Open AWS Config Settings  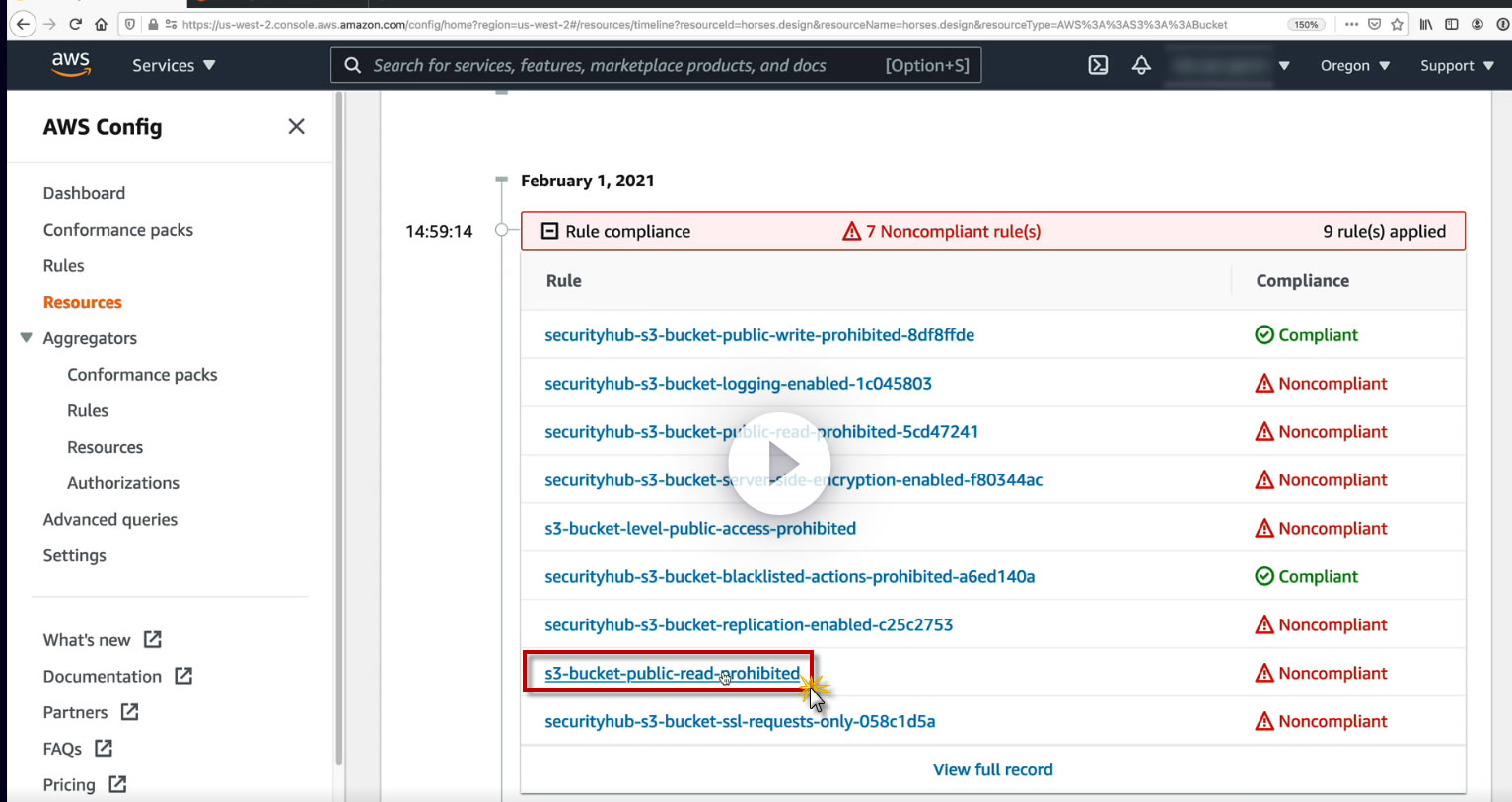point(74,555)
